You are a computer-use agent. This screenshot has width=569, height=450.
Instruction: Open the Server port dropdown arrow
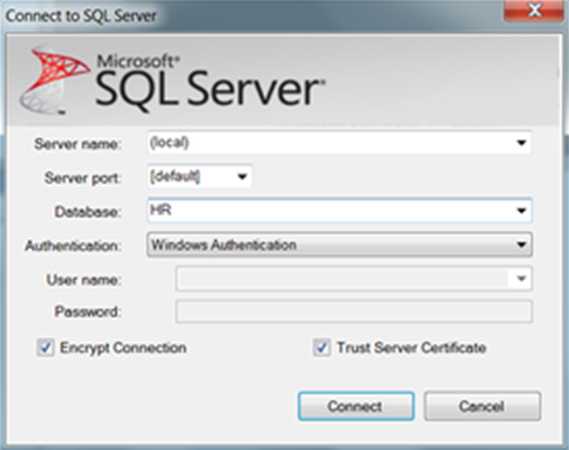pos(242,177)
